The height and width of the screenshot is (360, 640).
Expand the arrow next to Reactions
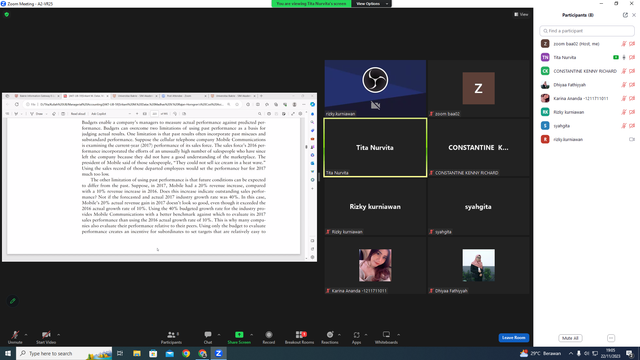339,335
